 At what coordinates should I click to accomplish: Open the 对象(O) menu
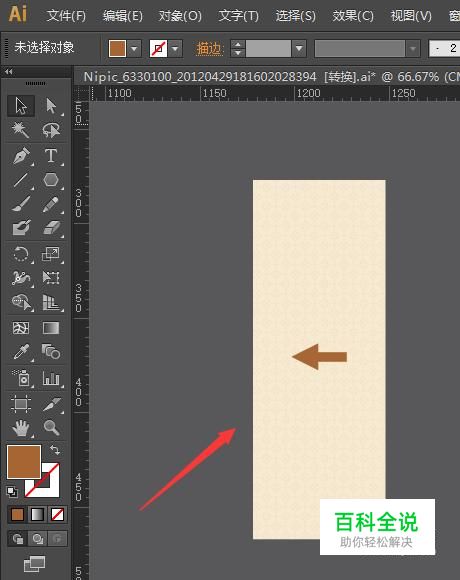coord(180,16)
